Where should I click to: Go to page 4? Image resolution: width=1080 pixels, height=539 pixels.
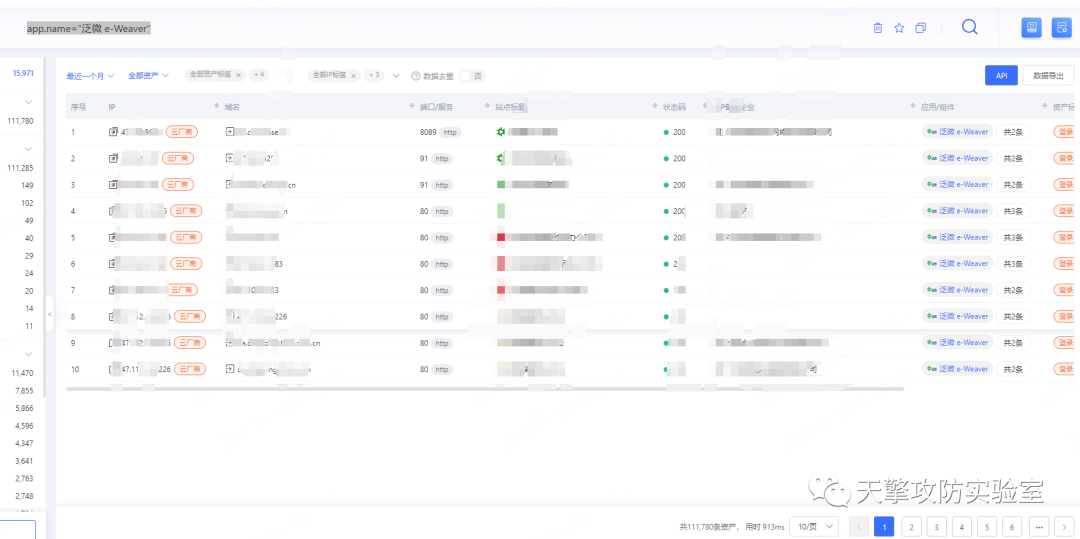[x=962, y=527]
